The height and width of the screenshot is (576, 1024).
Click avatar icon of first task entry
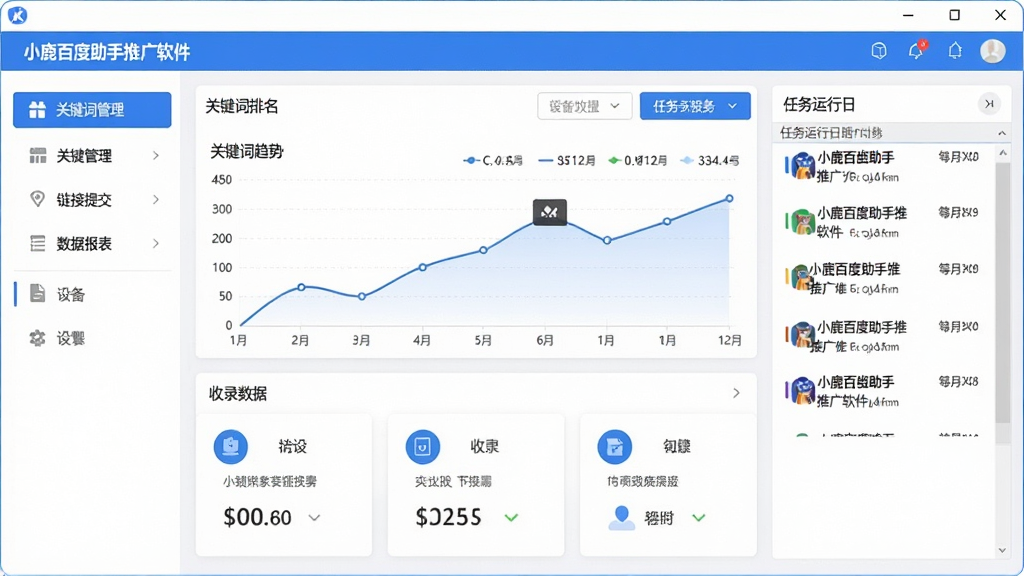tap(802, 166)
